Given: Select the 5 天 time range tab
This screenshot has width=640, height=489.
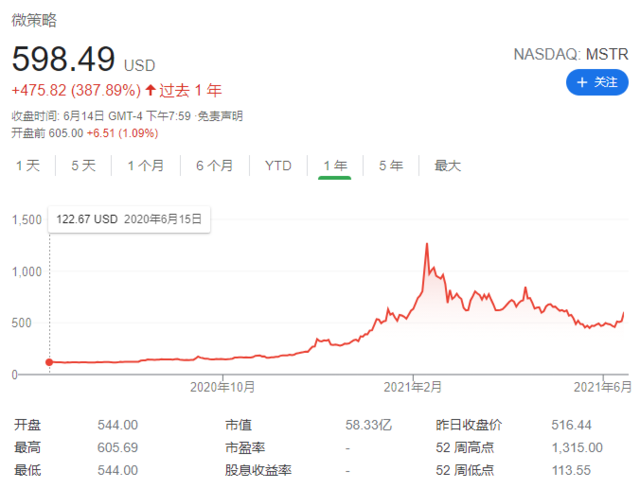Looking at the screenshot, I should [x=83, y=166].
